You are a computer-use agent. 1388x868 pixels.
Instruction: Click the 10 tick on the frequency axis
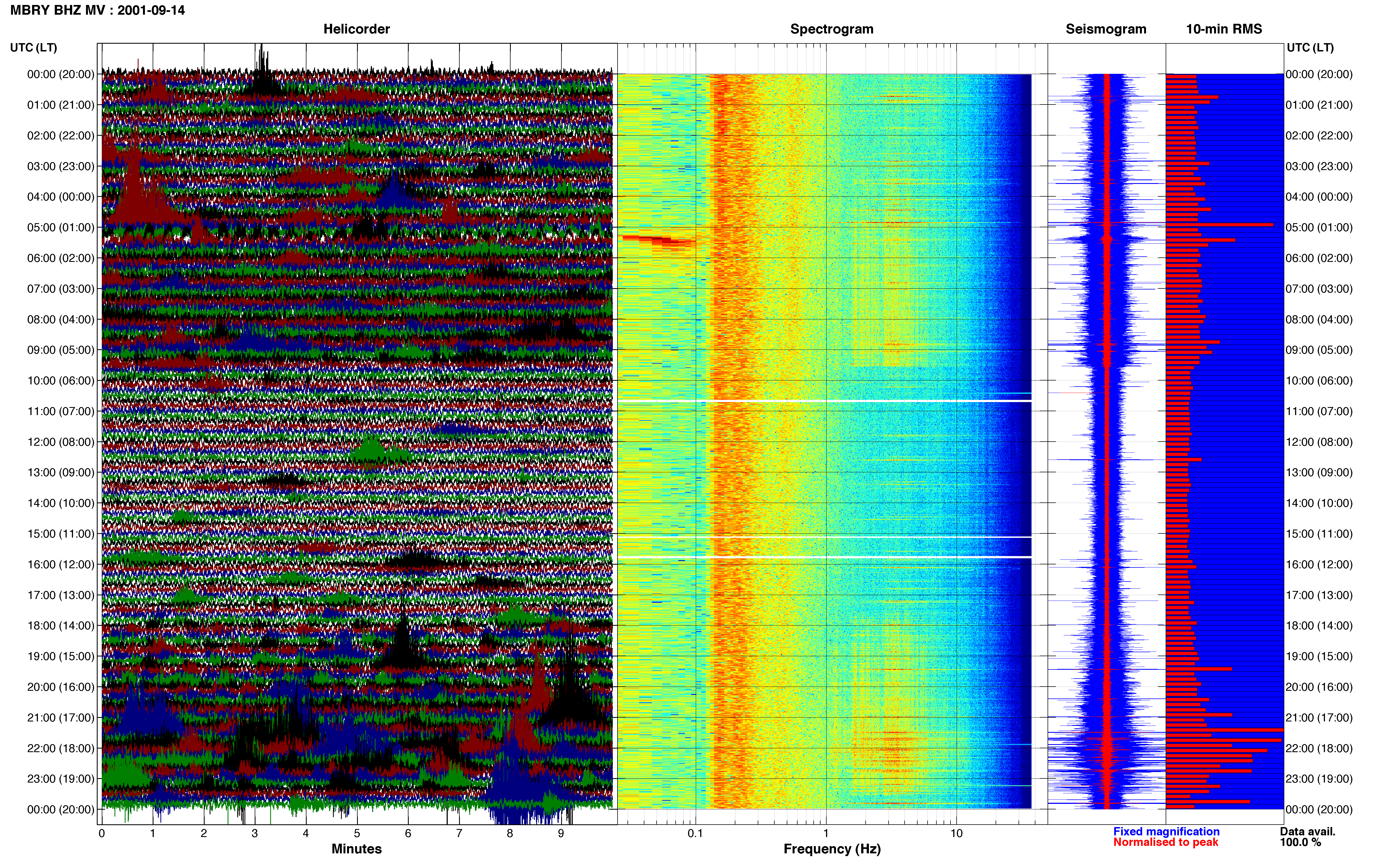pyautogui.click(x=956, y=833)
